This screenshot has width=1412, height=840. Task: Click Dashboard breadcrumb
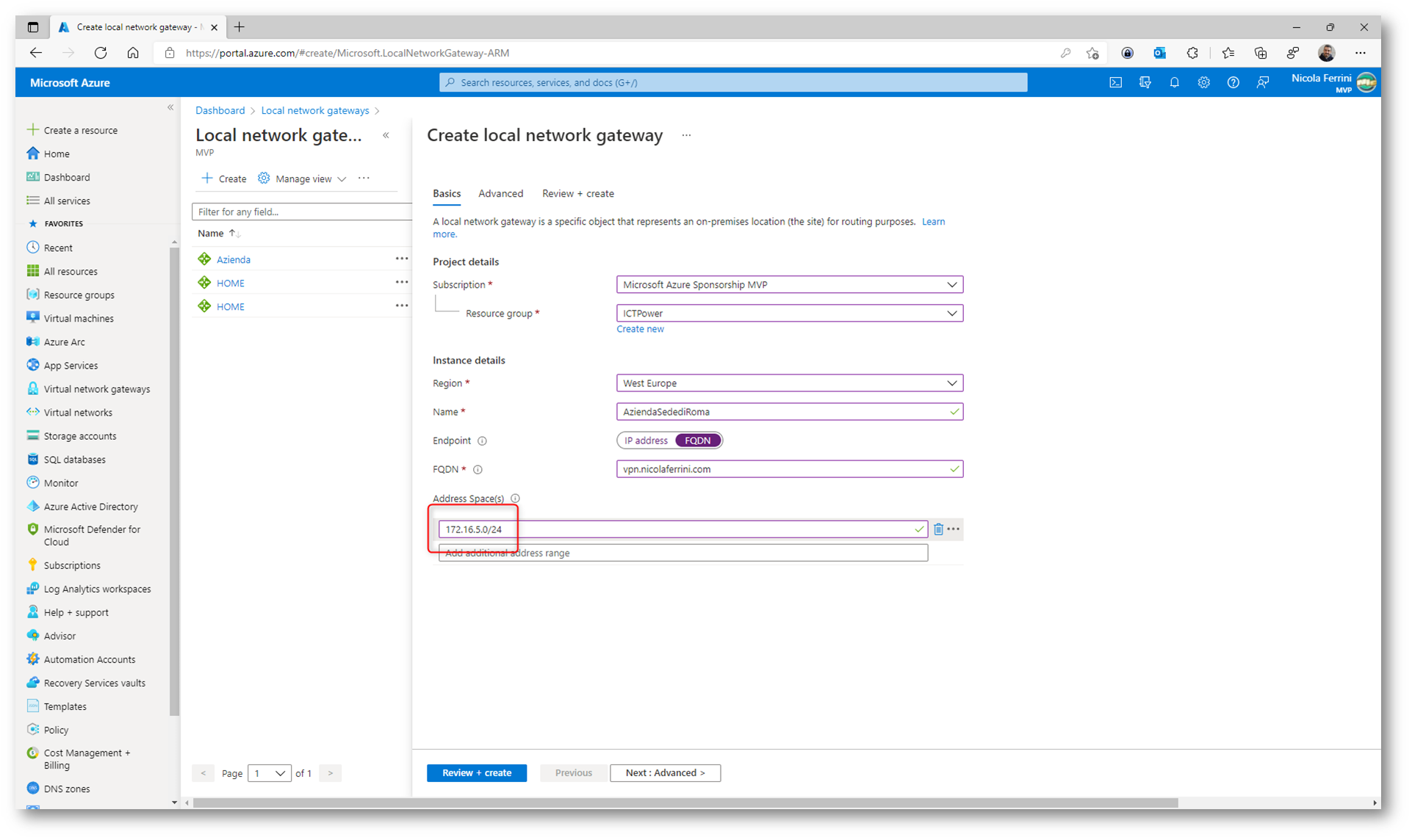[220, 111]
